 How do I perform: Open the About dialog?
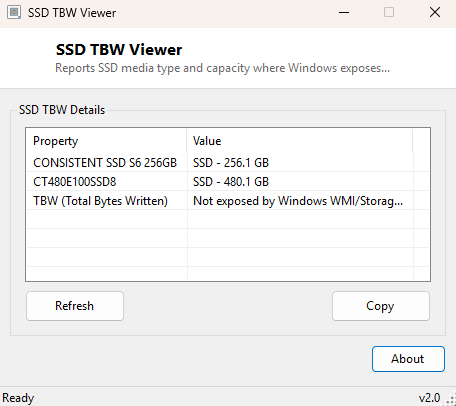[408, 359]
